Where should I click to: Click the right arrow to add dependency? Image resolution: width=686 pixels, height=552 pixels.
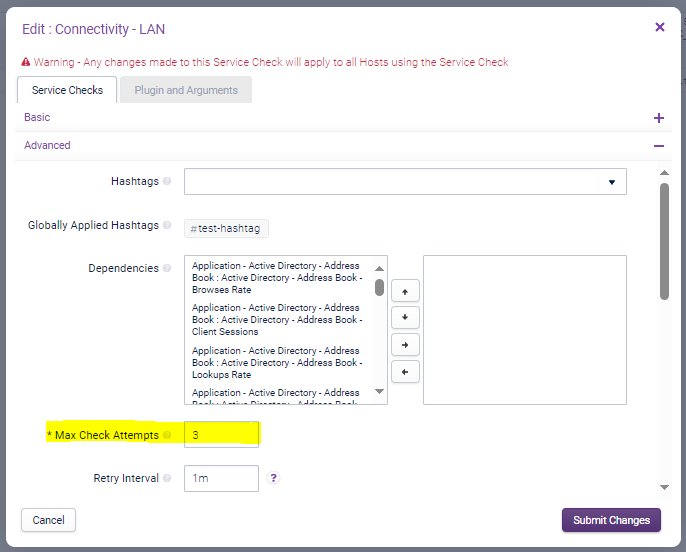tap(404, 345)
